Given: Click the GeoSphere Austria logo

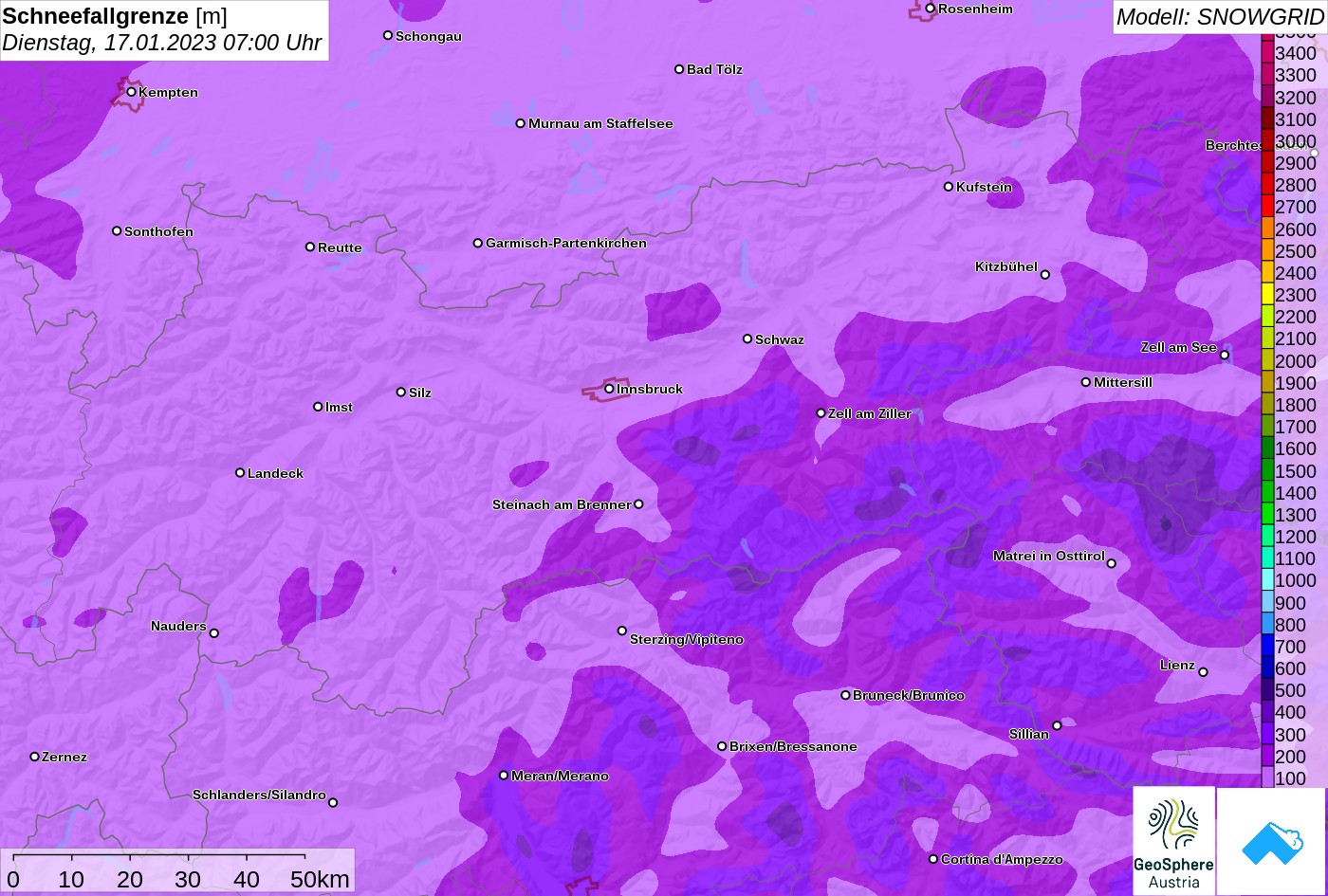Looking at the screenshot, I should [x=1173, y=840].
